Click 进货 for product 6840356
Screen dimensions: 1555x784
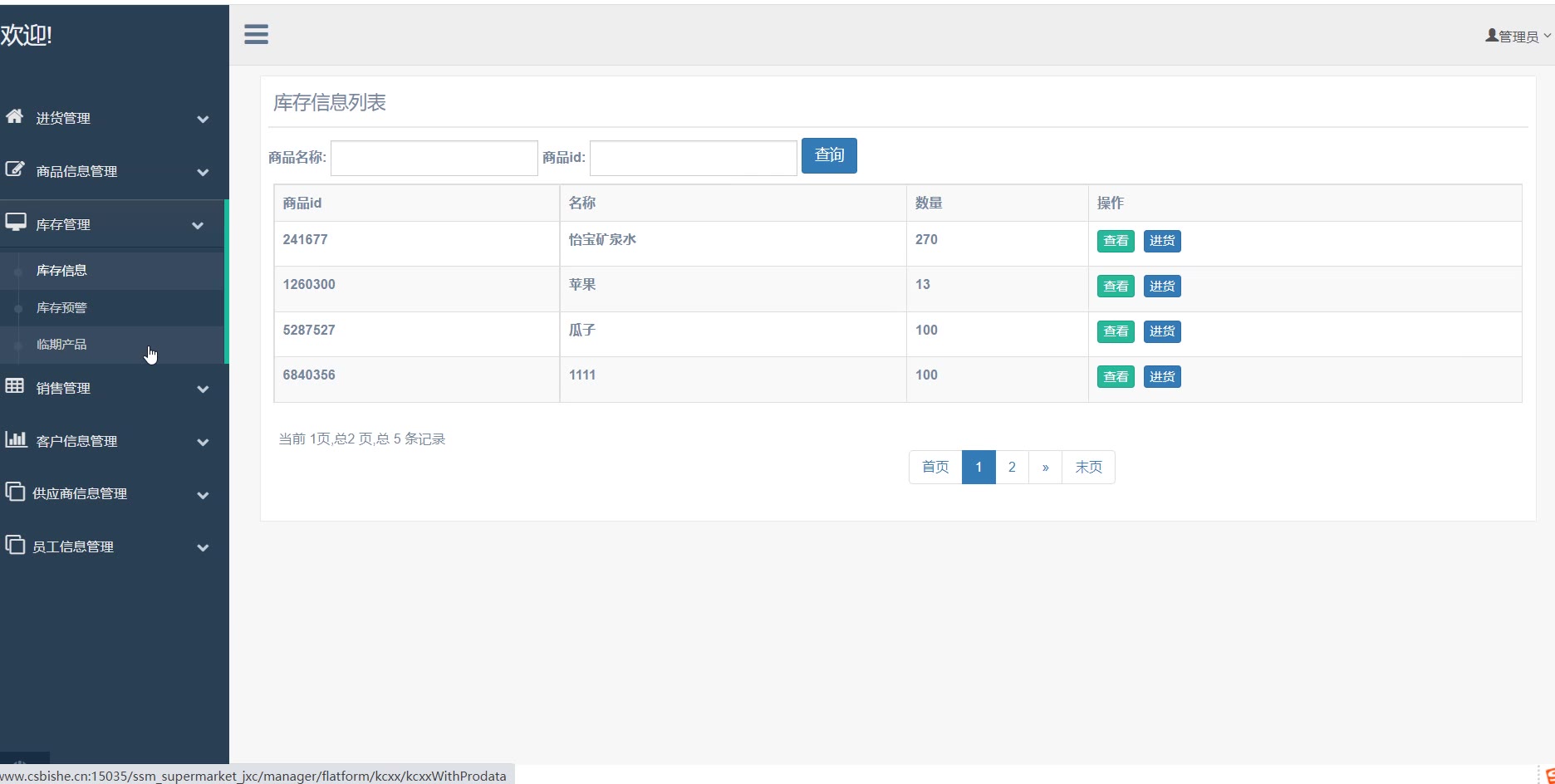1162,377
